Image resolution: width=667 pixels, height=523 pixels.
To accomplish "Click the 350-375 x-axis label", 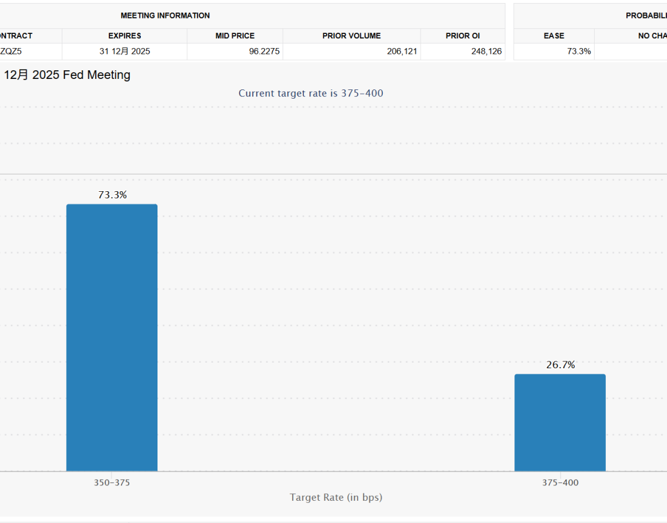I will coord(111,482).
